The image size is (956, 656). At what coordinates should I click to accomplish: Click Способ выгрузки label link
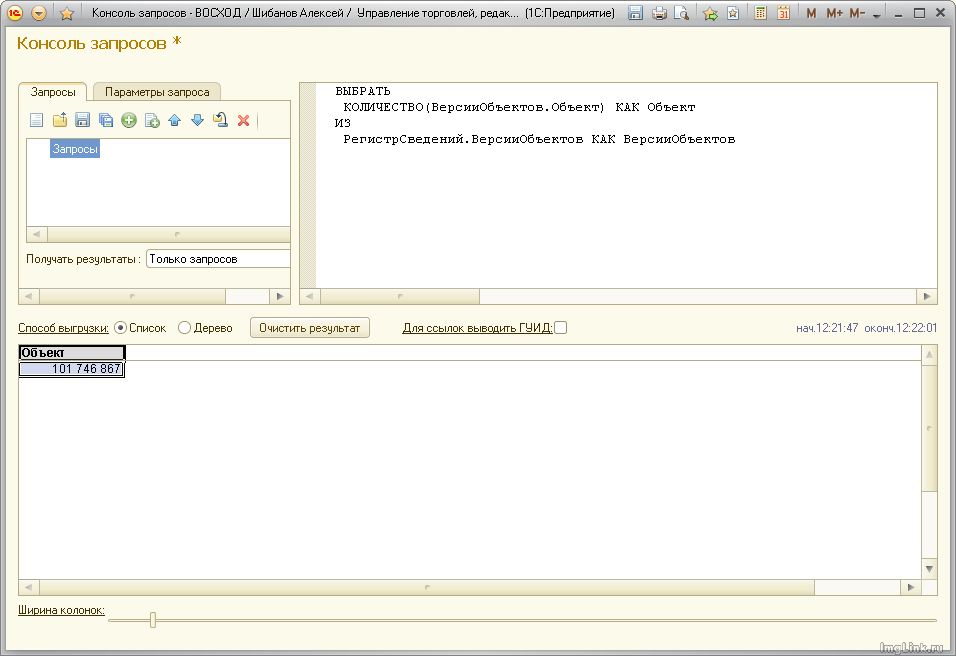click(x=63, y=328)
